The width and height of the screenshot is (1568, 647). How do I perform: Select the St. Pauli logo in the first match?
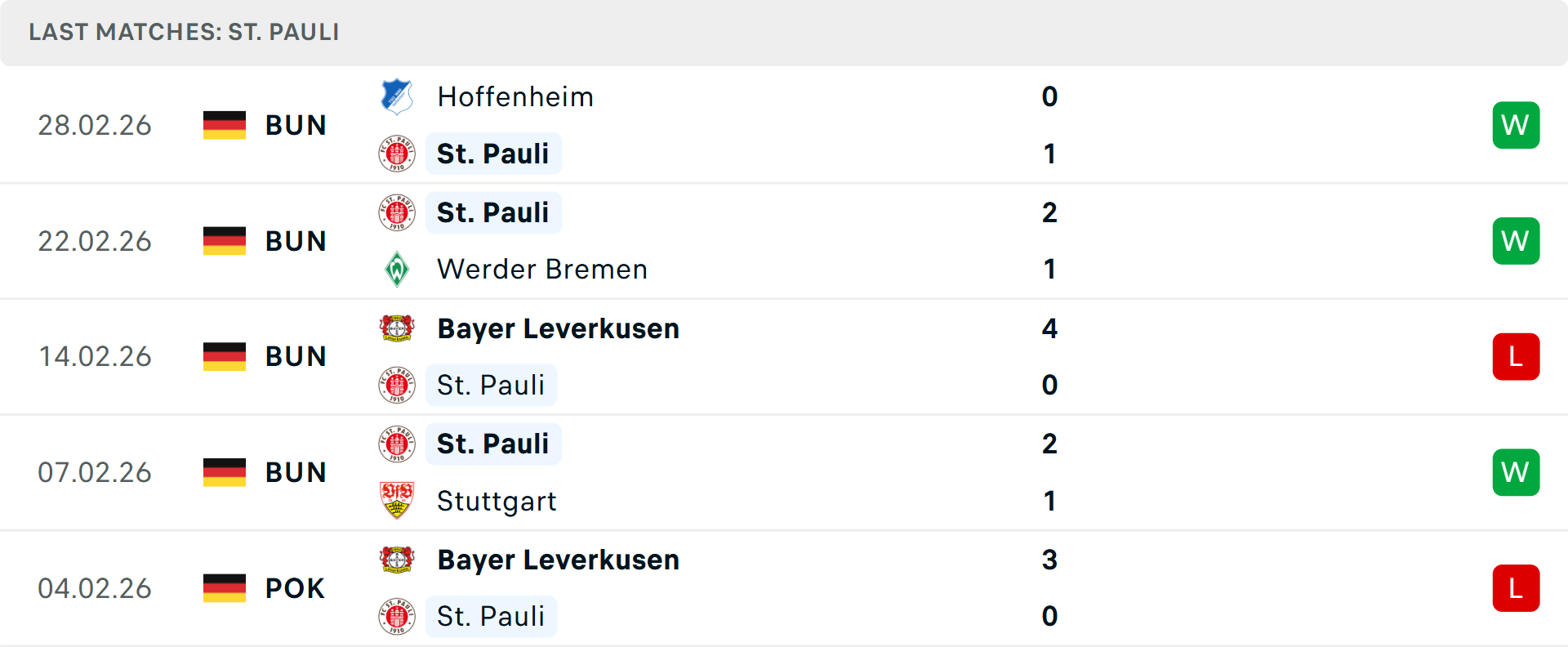point(398,154)
